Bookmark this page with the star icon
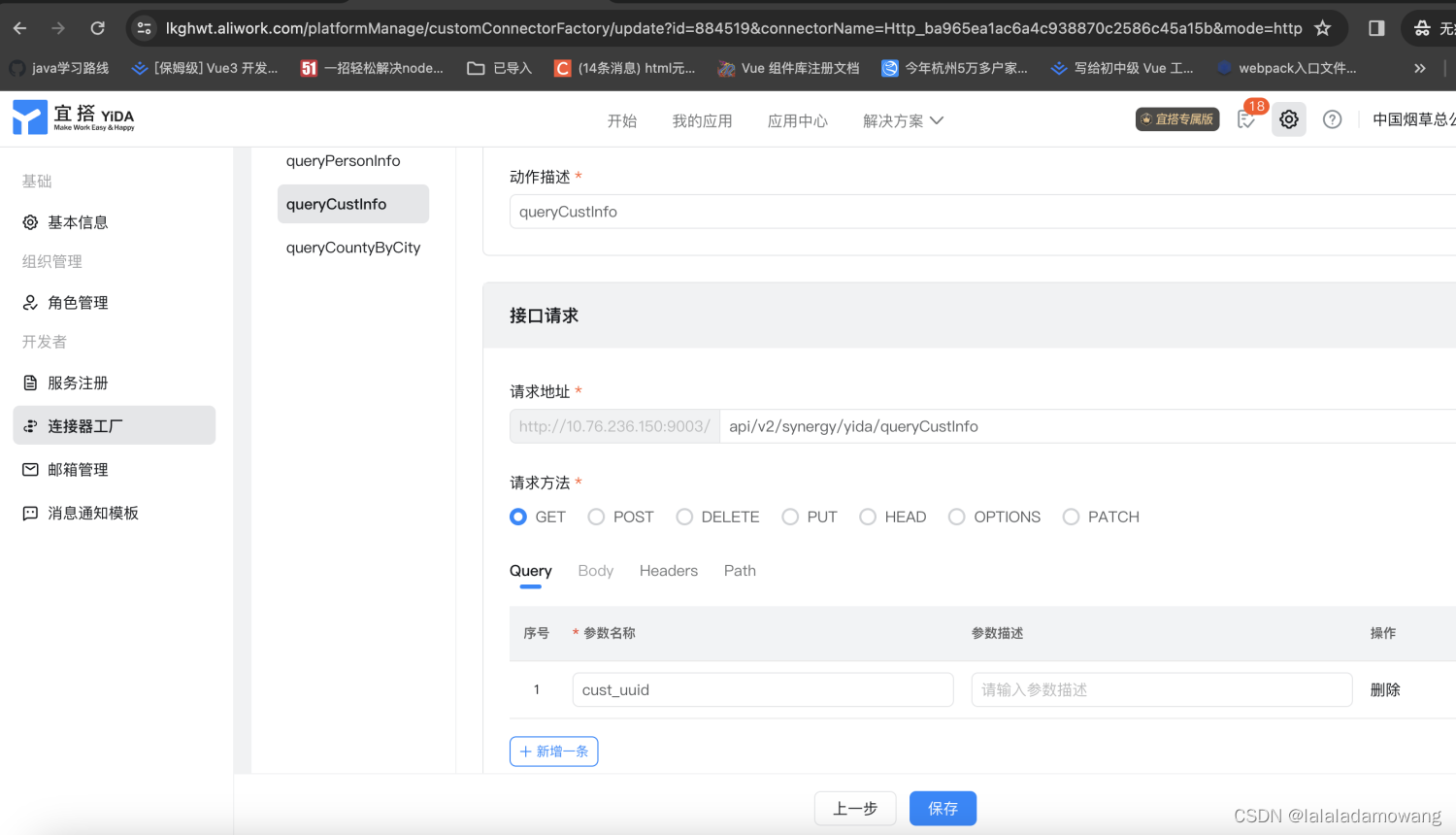The image size is (1456, 835). click(1322, 28)
